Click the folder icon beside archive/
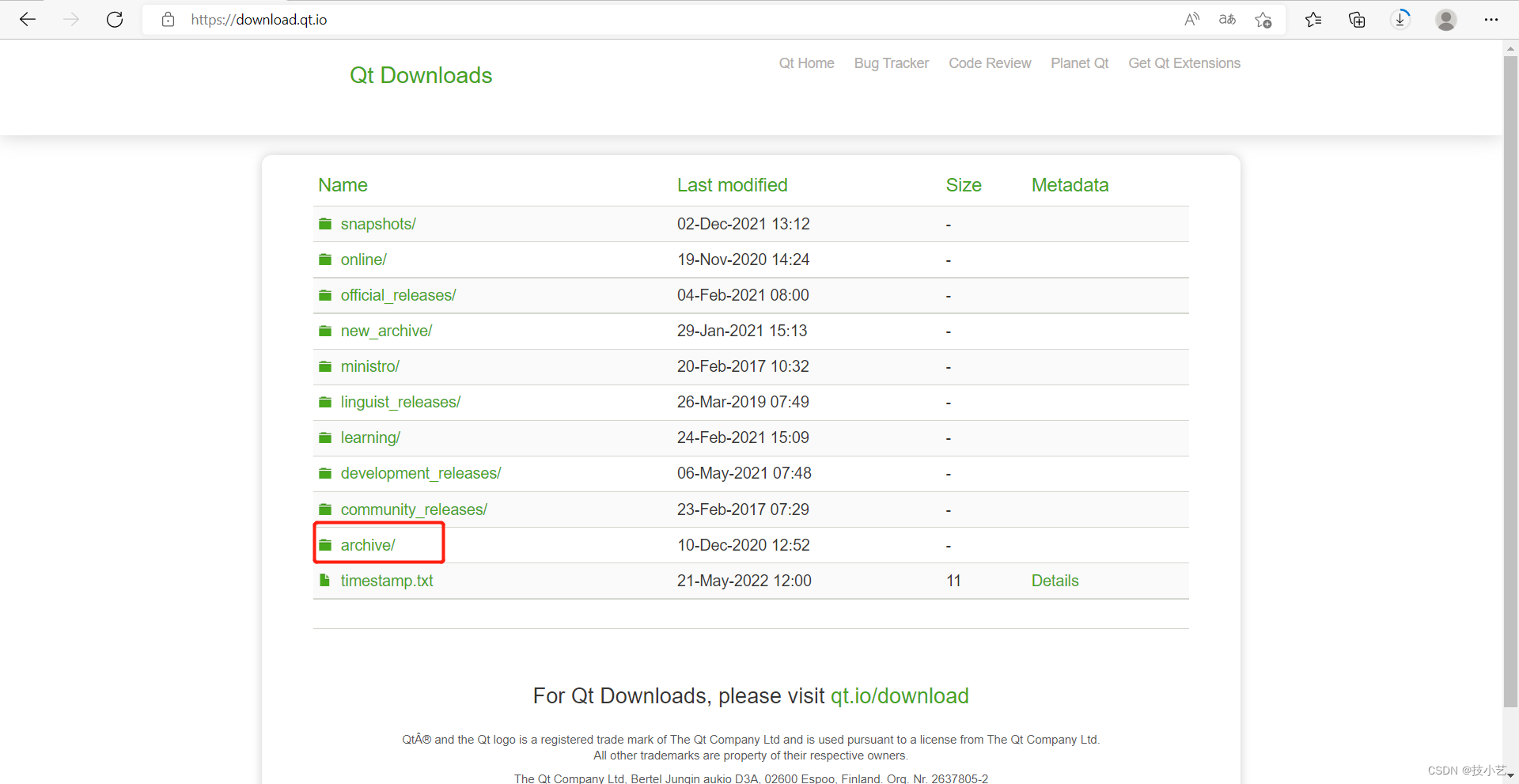Screen dimensions: 1519x784 coord(325,545)
